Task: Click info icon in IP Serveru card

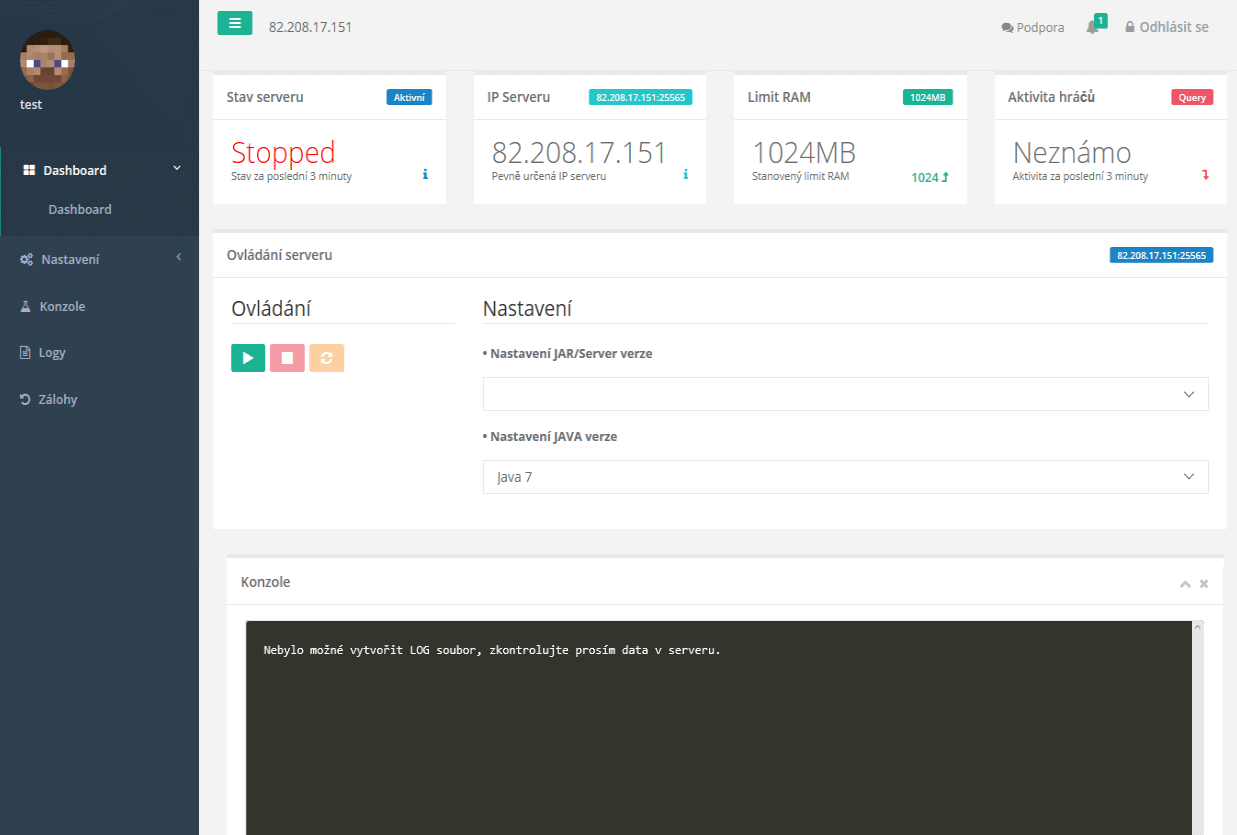Action: (685, 175)
